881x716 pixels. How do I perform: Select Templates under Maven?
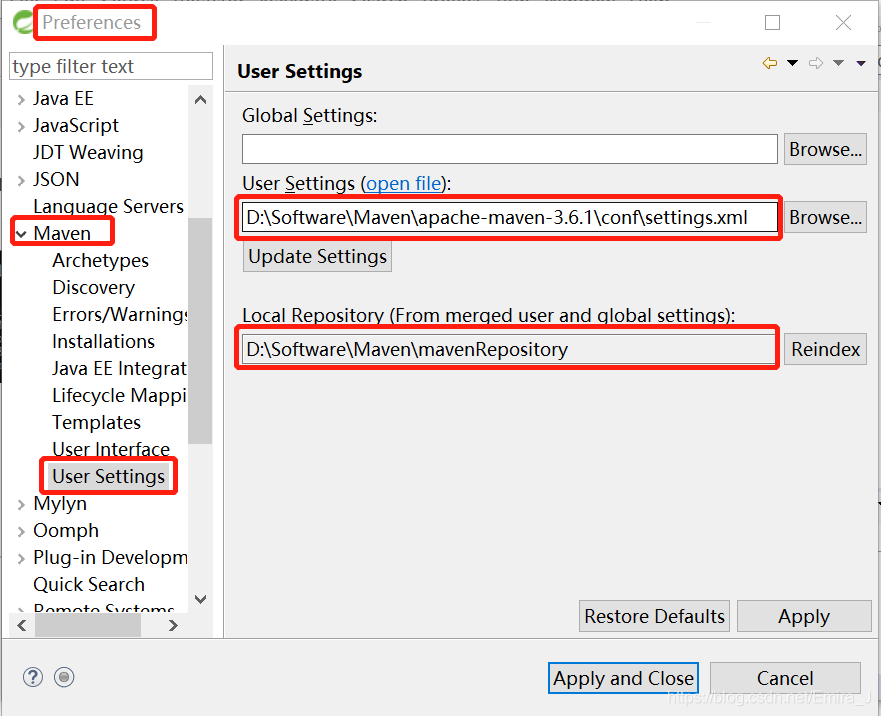(97, 422)
